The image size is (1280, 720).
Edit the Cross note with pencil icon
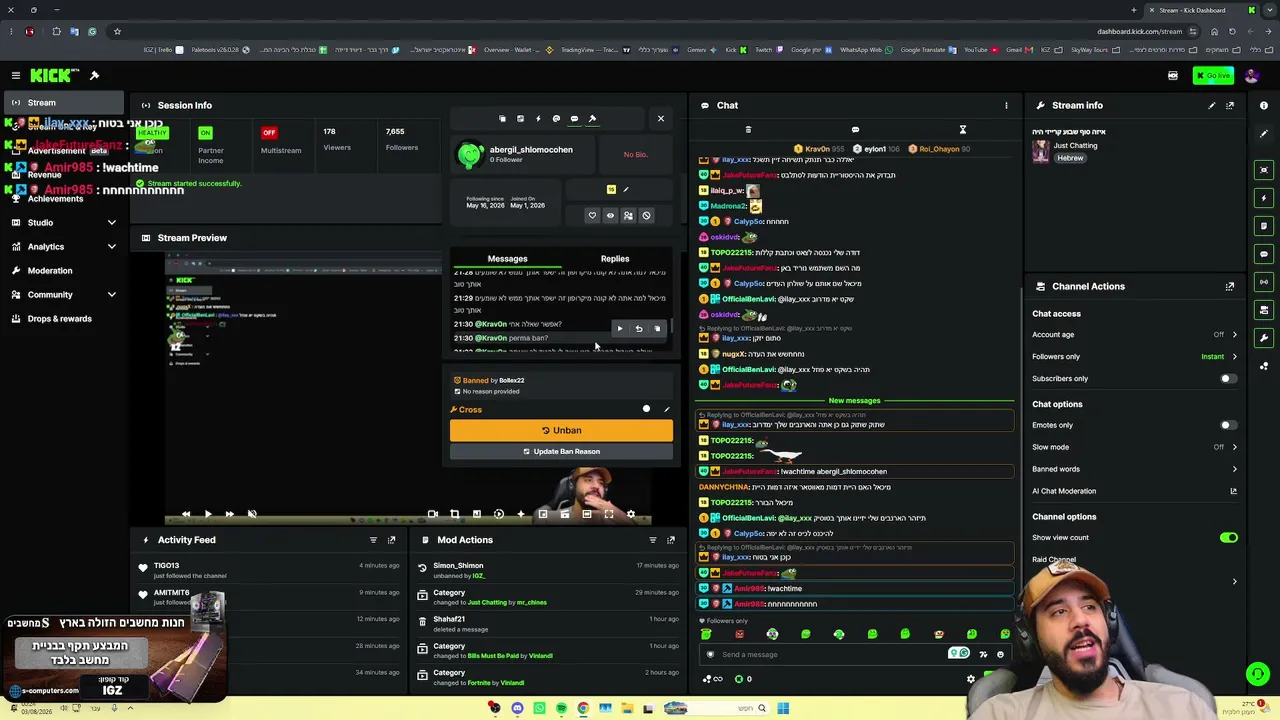pyautogui.click(x=667, y=409)
